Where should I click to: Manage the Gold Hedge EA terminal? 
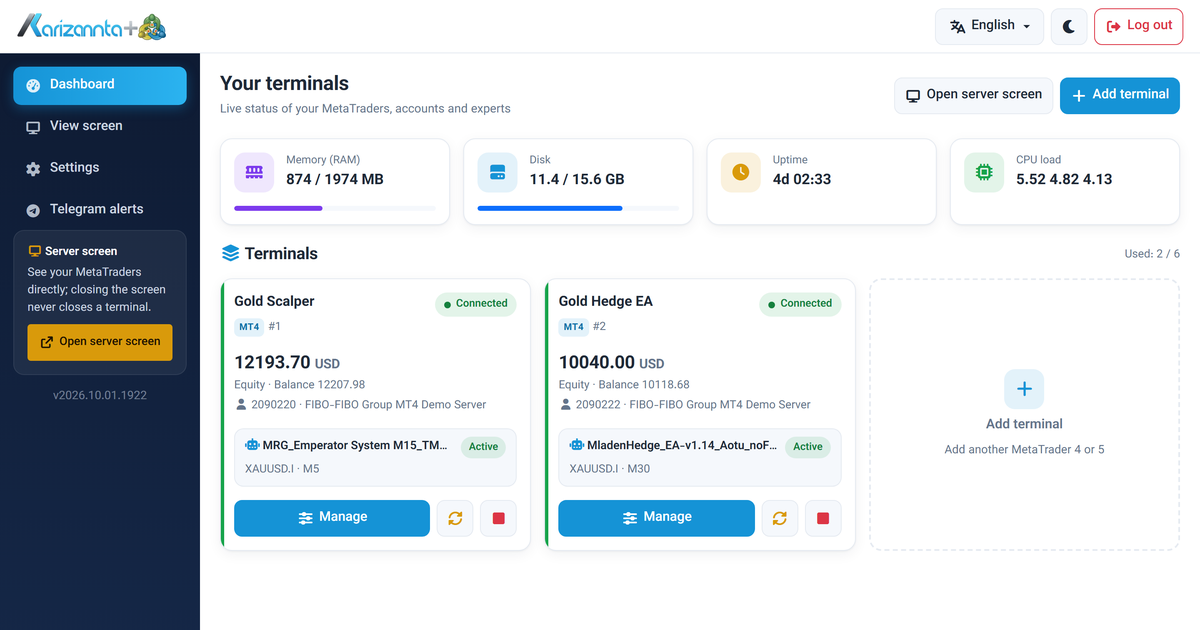(x=656, y=518)
